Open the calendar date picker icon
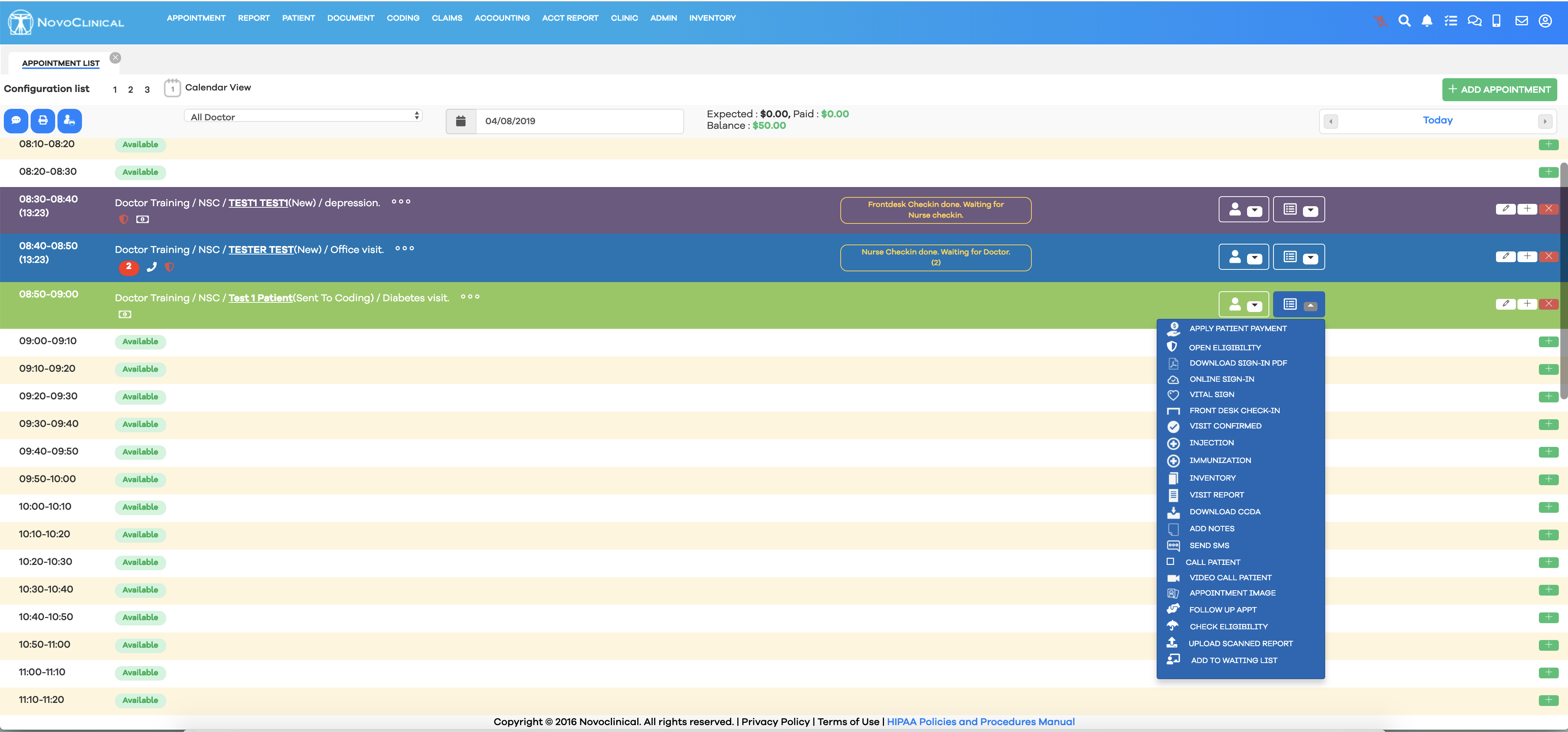The width and height of the screenshot is (1568, 732). 461,121
